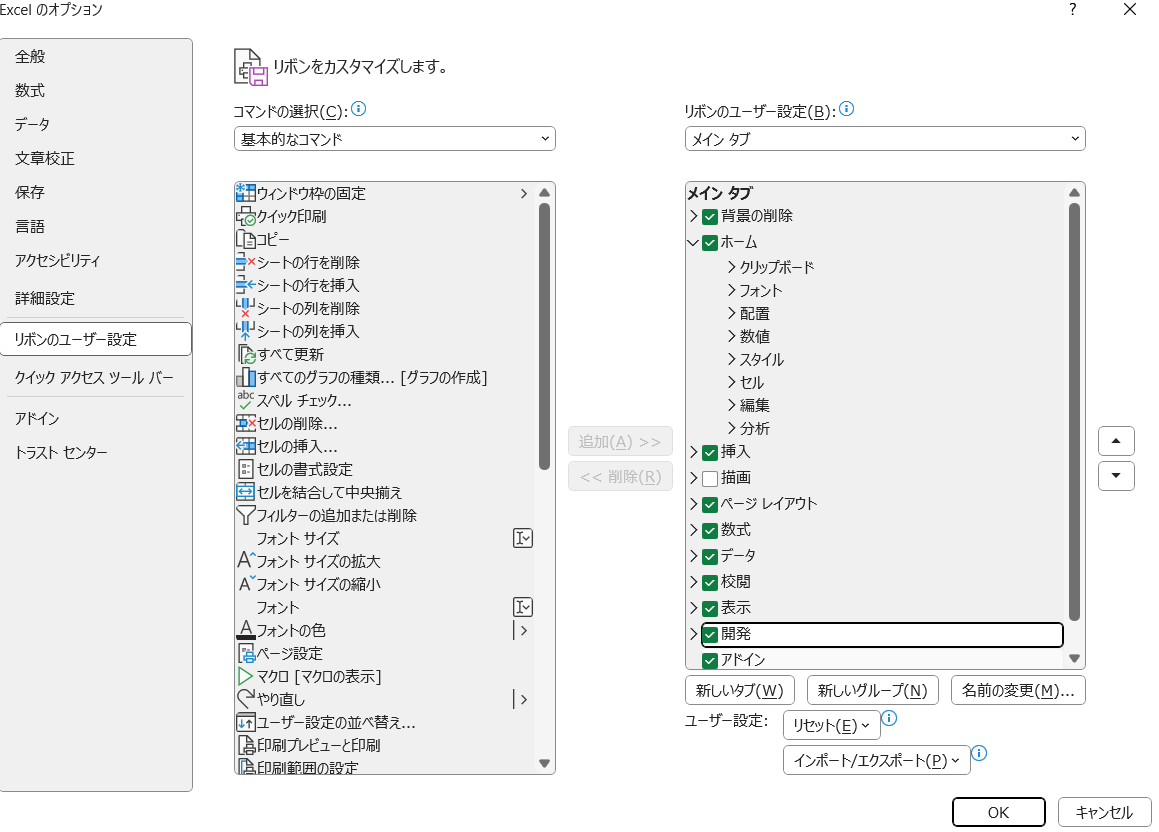
Task: Select the フォントの色 icon
Action: click(x=245, y=630)
